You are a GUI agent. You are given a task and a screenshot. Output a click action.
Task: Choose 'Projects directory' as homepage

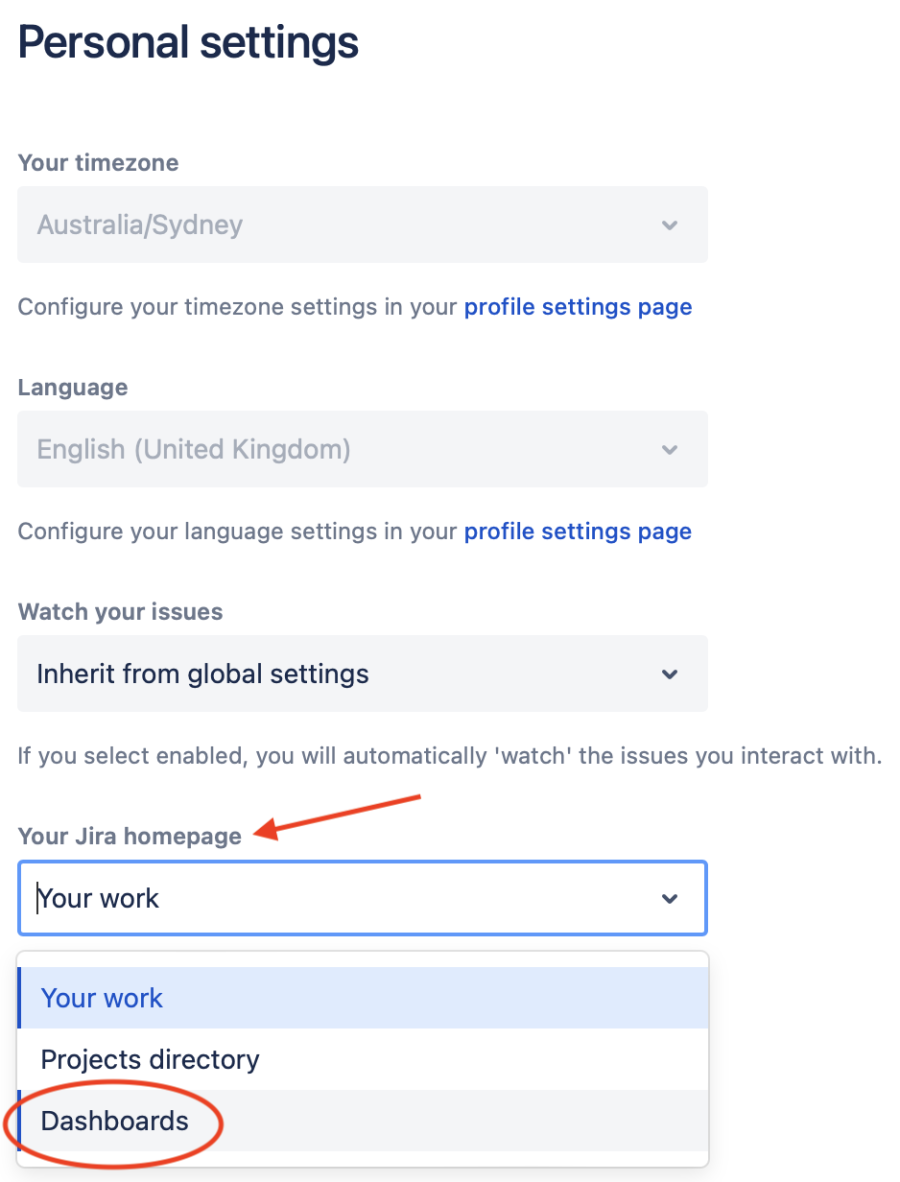coord(150,1059)
